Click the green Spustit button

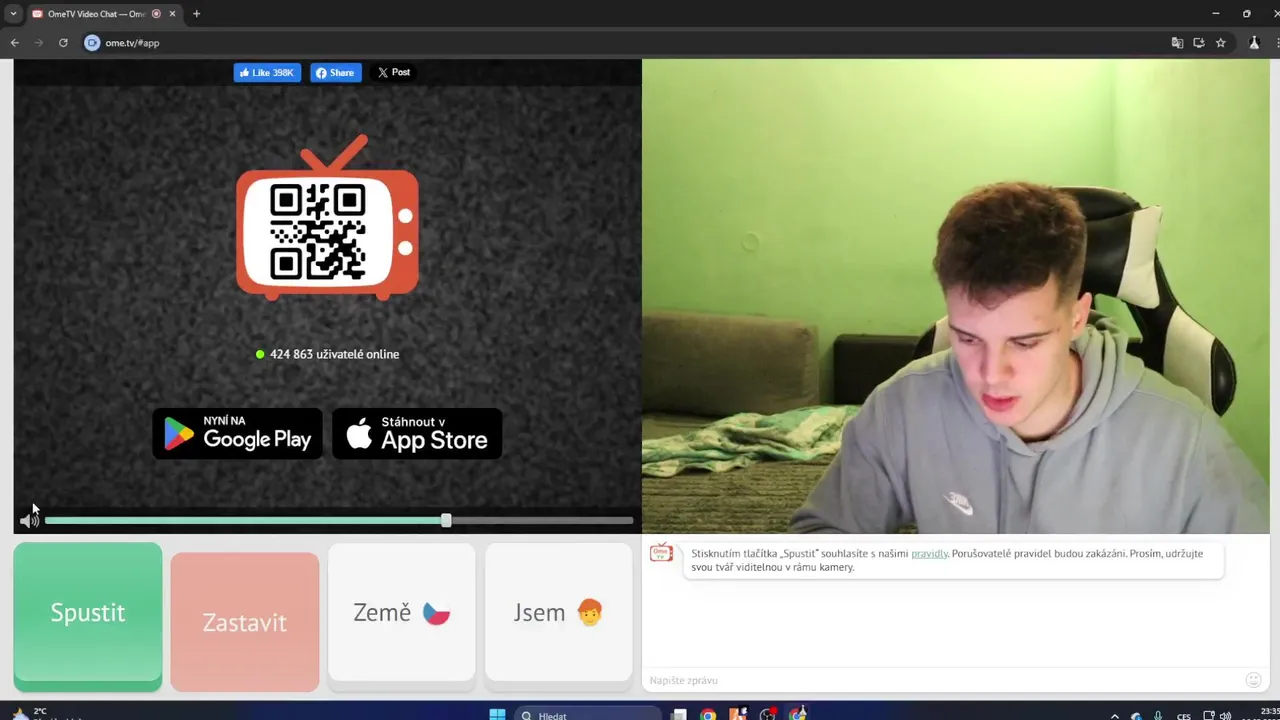tap(88, 616)
